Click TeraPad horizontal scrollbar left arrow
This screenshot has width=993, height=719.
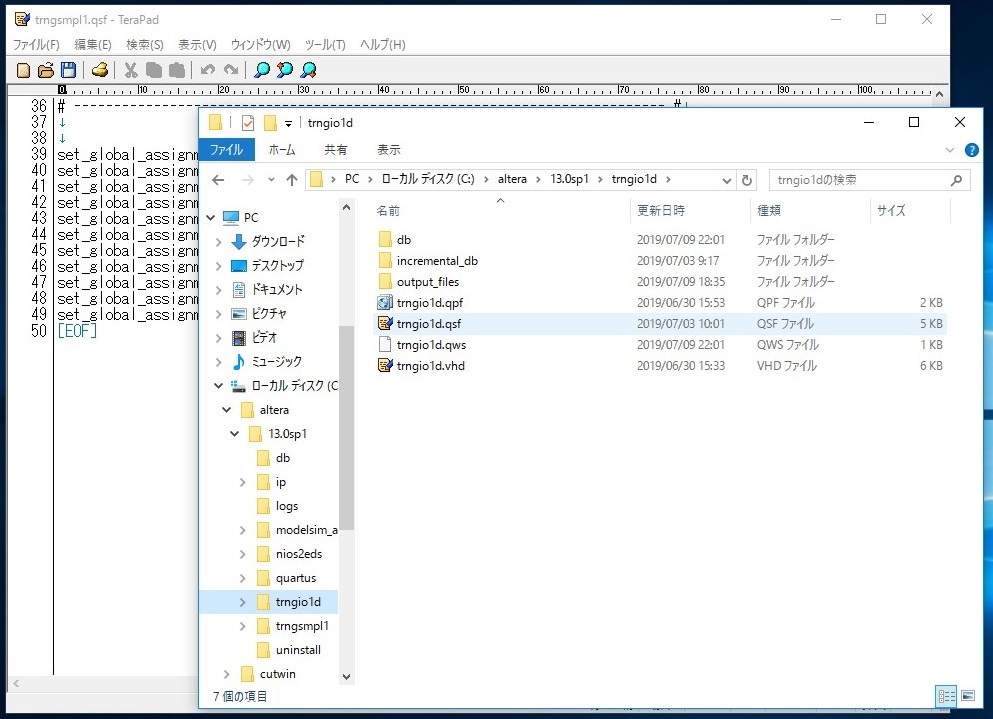(x=16, y=684)
